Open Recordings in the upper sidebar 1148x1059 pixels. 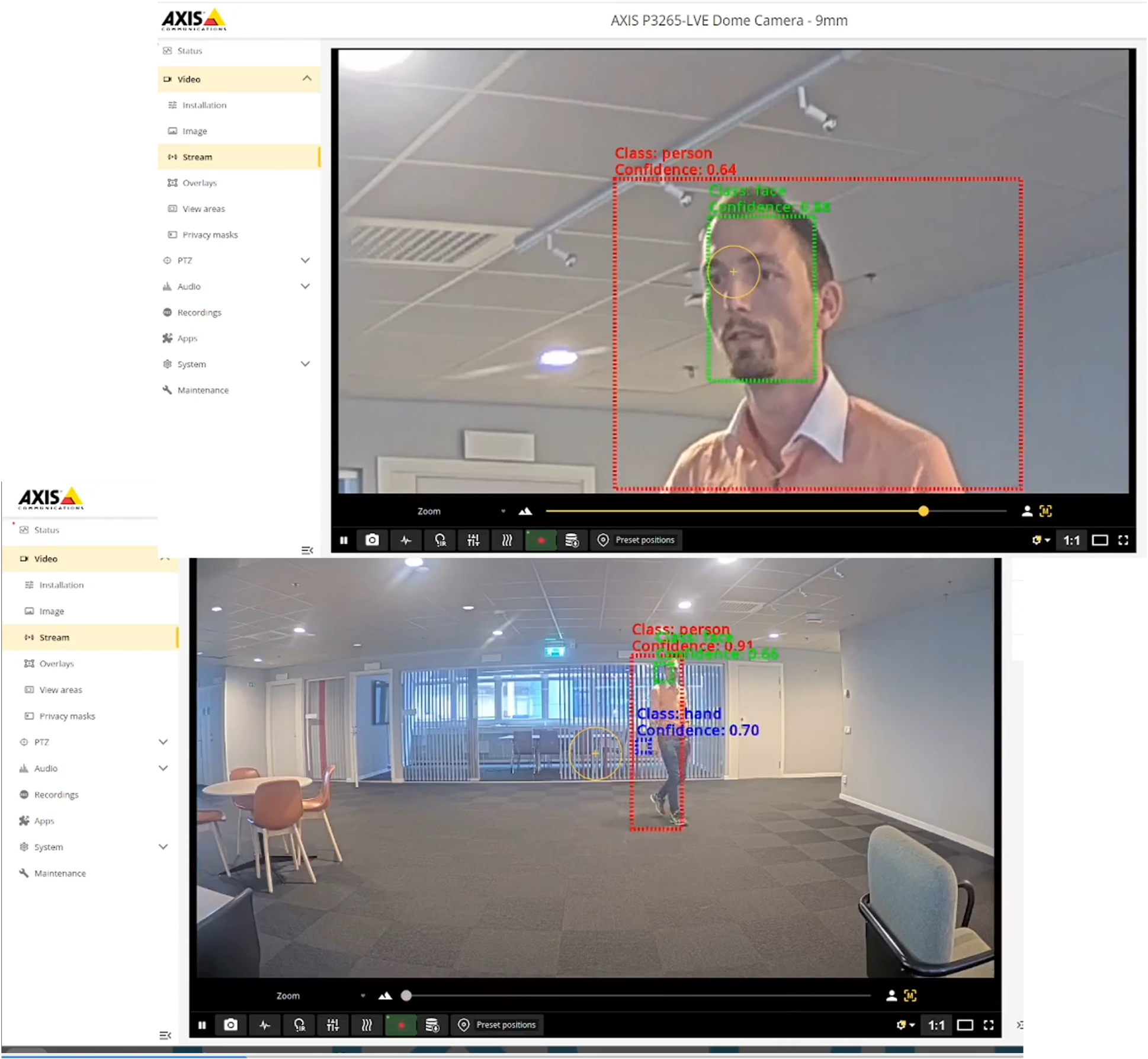239,313
